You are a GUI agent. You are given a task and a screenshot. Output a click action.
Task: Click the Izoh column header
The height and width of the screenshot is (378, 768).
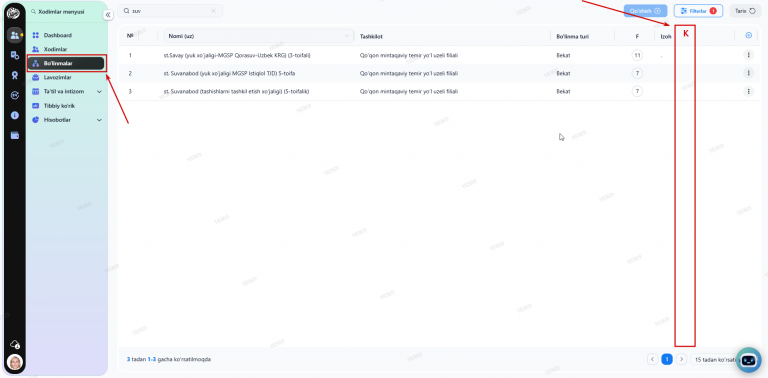[665, 36]
